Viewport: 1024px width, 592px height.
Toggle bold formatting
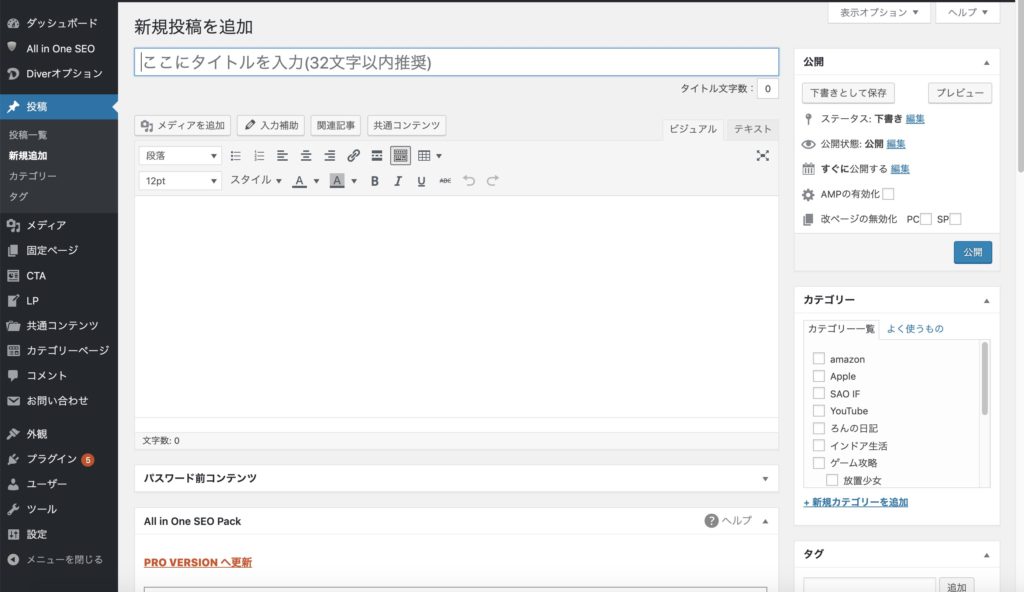click(x=375, y=181)
